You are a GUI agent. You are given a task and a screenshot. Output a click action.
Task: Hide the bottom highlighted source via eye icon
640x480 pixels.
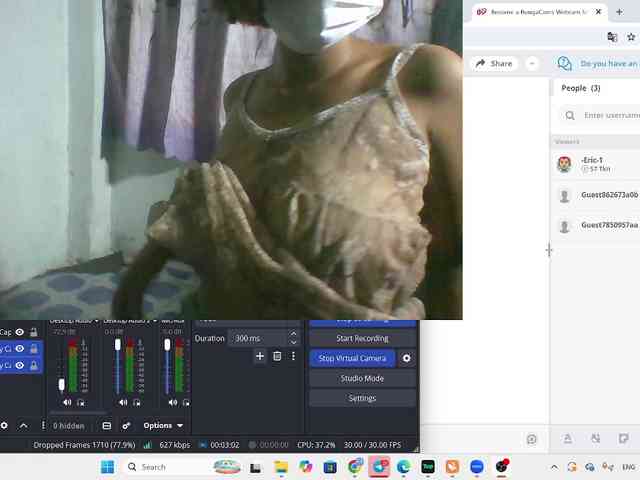pyautogui.click(x=19, y=365)
